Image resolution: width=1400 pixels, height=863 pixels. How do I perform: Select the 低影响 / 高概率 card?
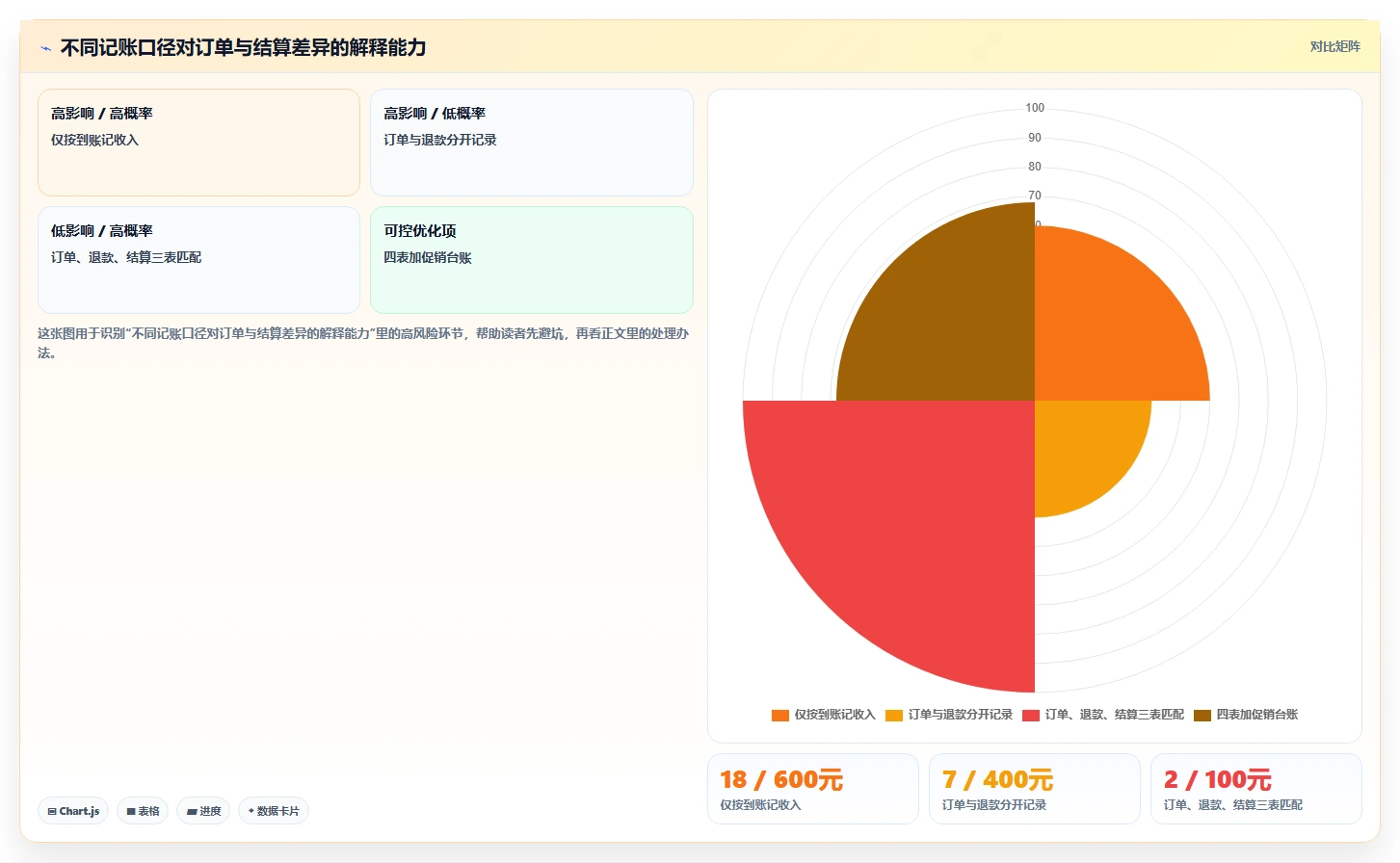[198, 260]
